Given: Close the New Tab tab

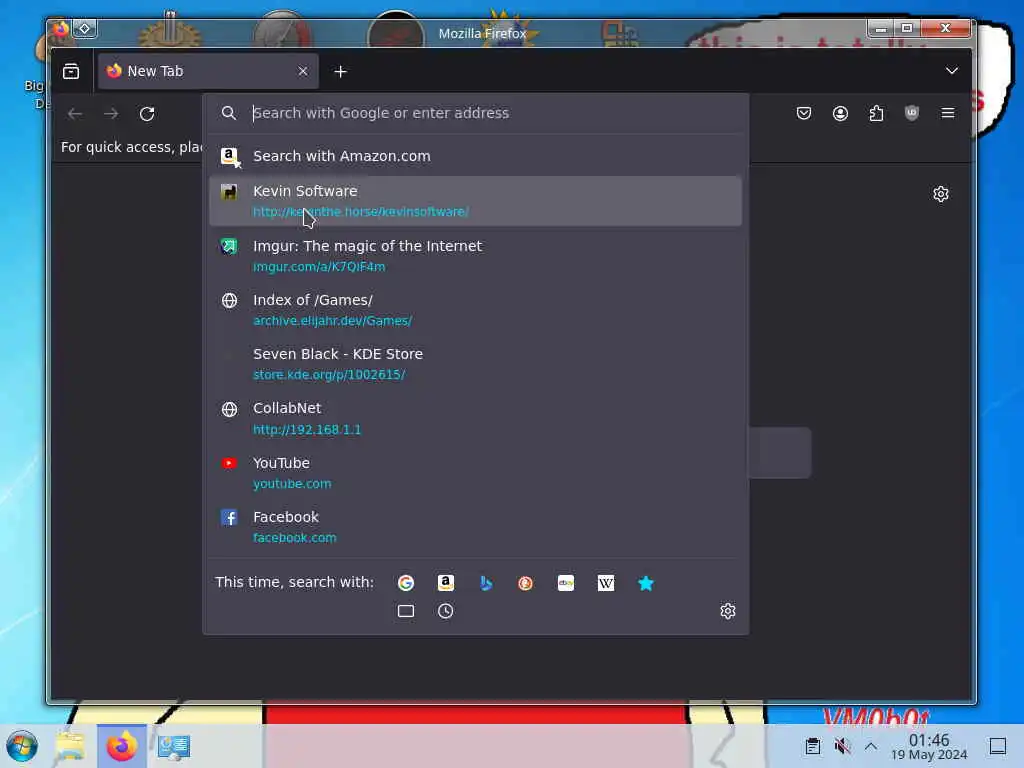Looking at the screenshot, I should click(302, 71).
